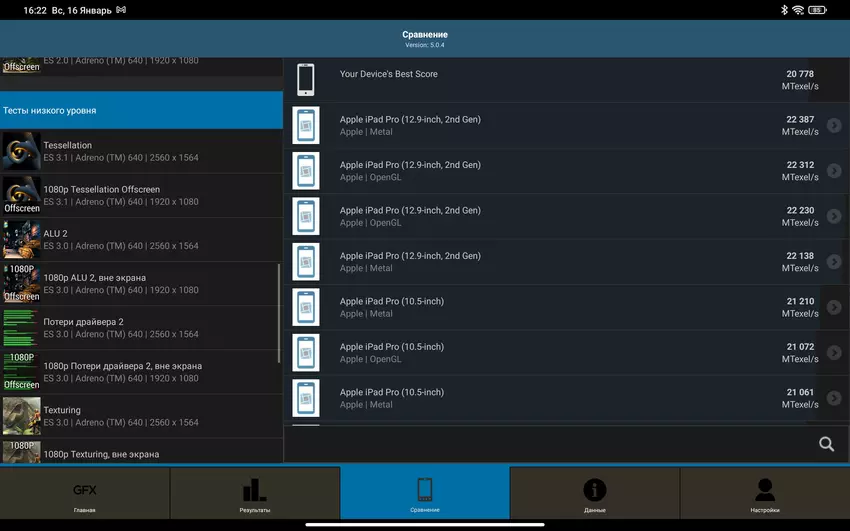
Task: Select the ALU 2 test icon
Action: pos(21,240)
